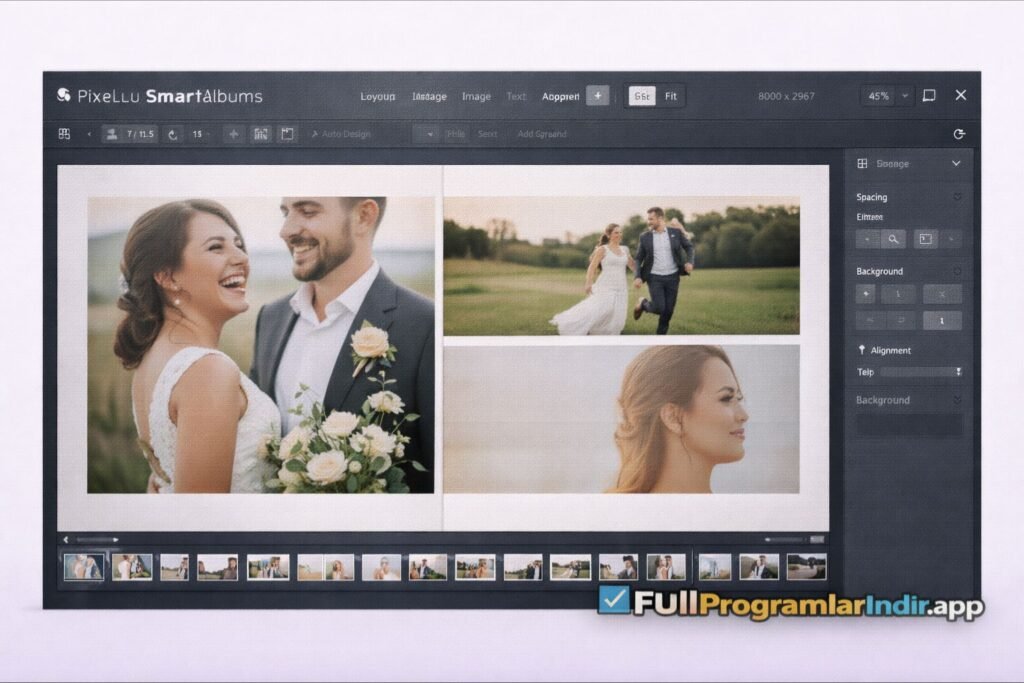Collapse the right panel header chevron
The image size is (1024, 683).
(x=956, y=163)
